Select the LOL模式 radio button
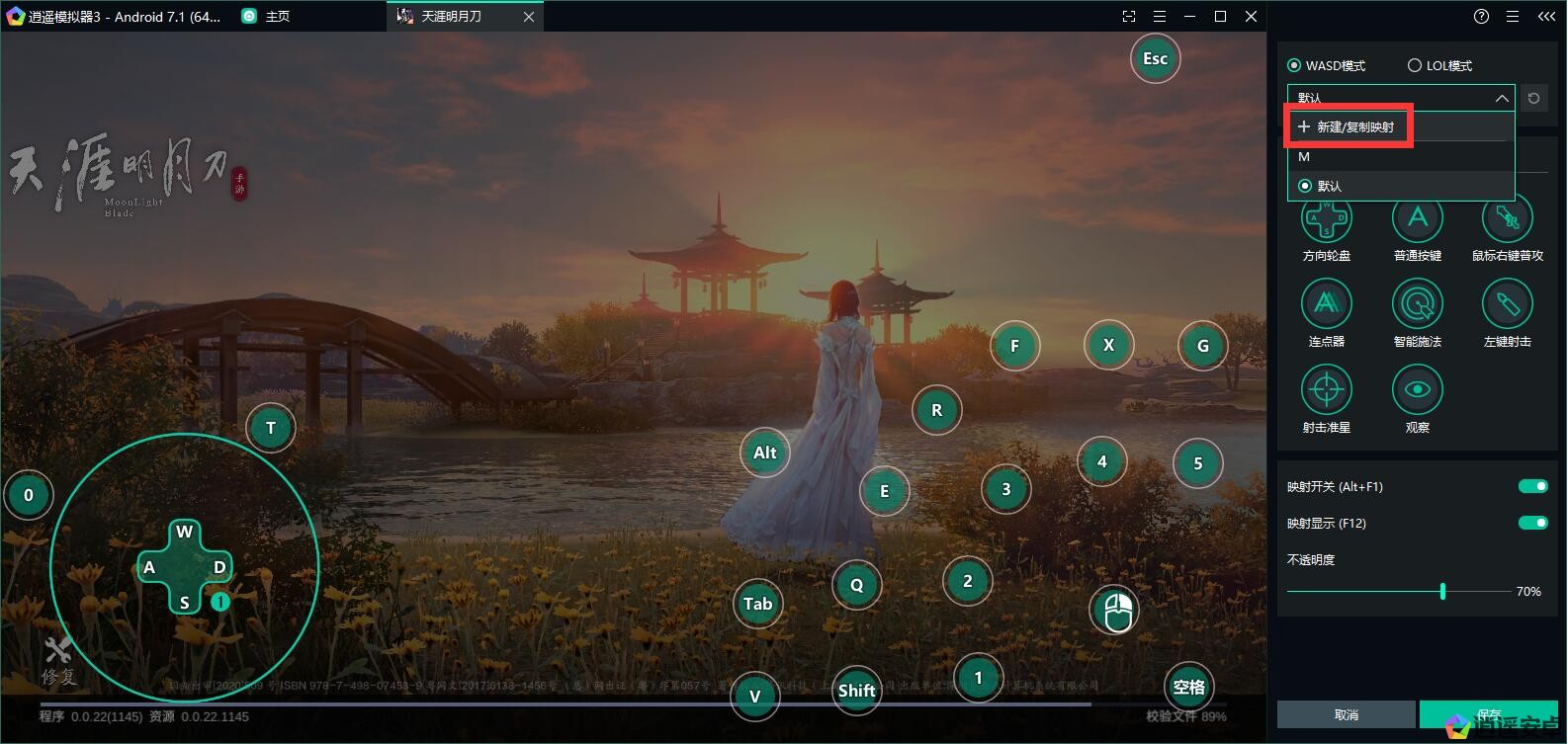Viewport: 1568px width, 744px height. pos(1414,65)
